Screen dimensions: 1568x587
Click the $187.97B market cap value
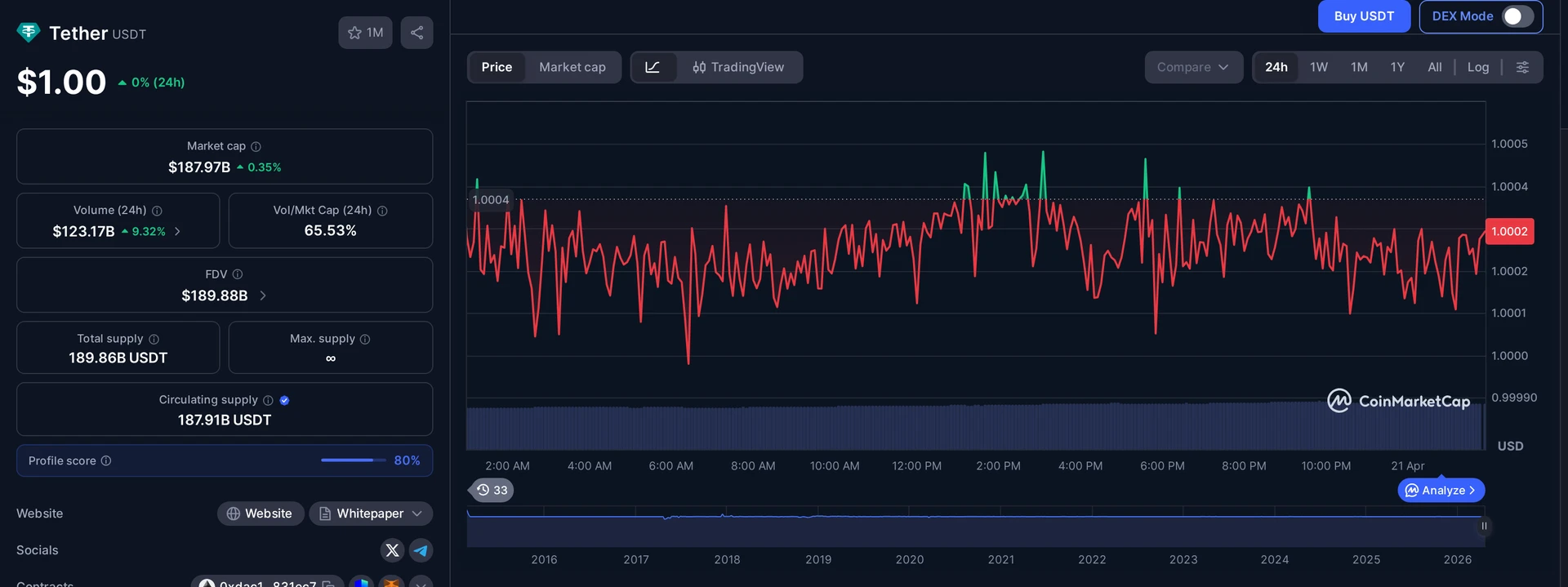tap(199, 167)
